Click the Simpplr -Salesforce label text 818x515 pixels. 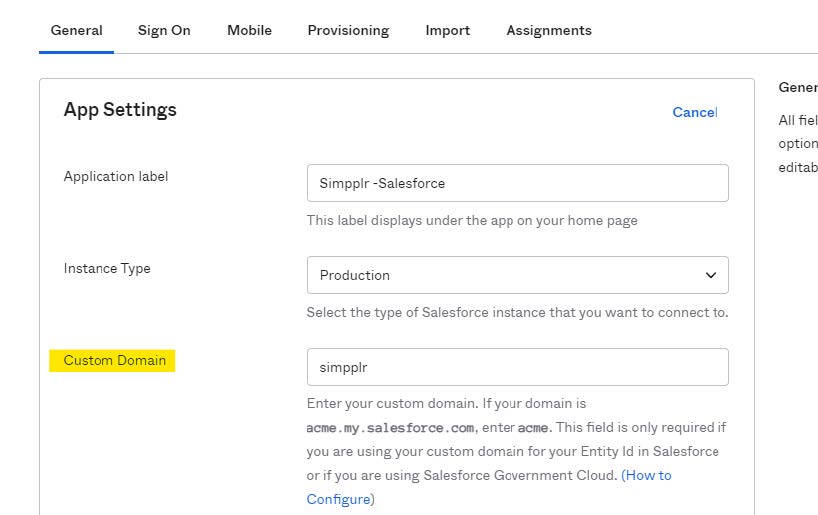tap(382, 183)
